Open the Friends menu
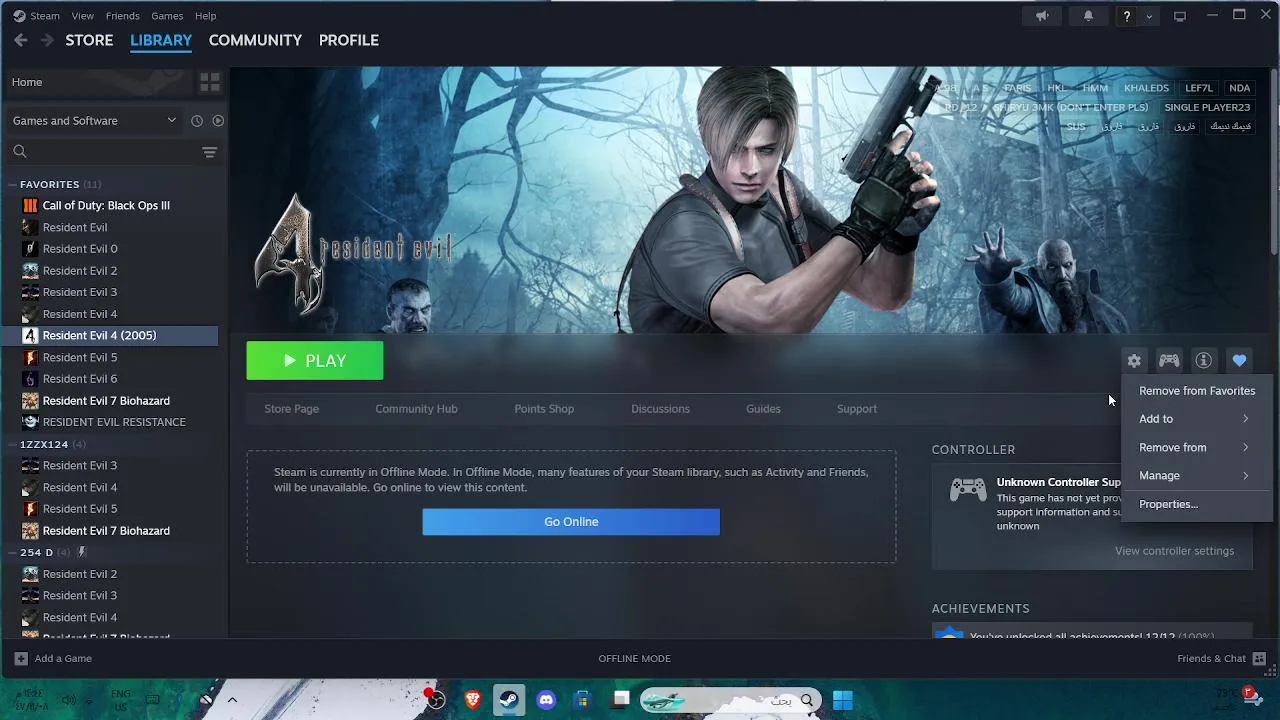1280x720 pixels. (123, 16)
